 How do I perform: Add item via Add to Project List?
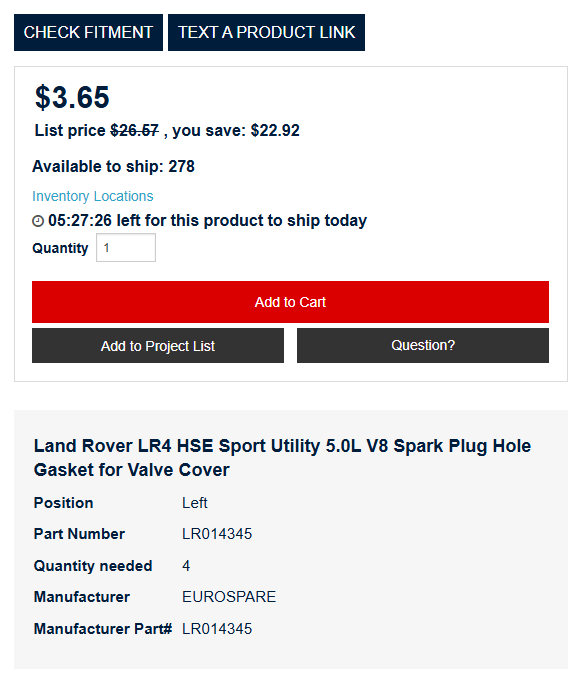tap(158, 345)
